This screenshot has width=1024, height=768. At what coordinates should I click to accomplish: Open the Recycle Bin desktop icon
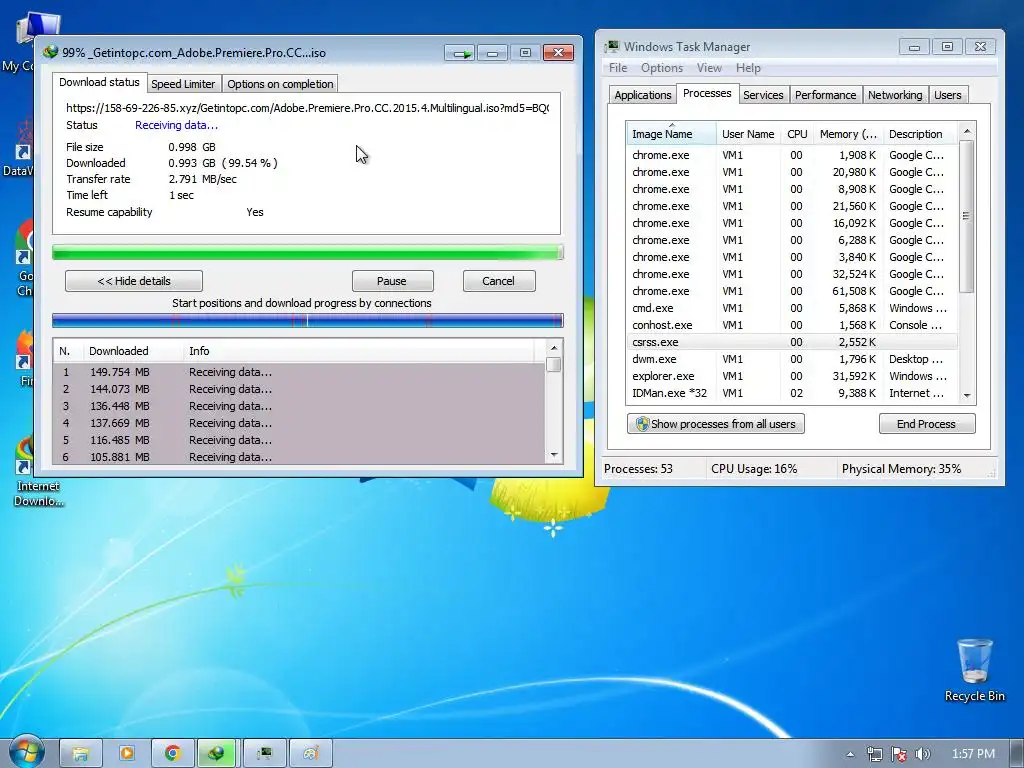pos(974,671)
